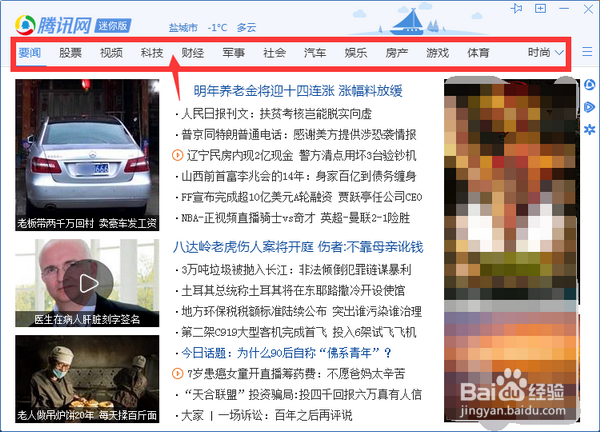
Task: Open FF宣布完成超10亿美元A轮融资 article
Action: point(302,197)
